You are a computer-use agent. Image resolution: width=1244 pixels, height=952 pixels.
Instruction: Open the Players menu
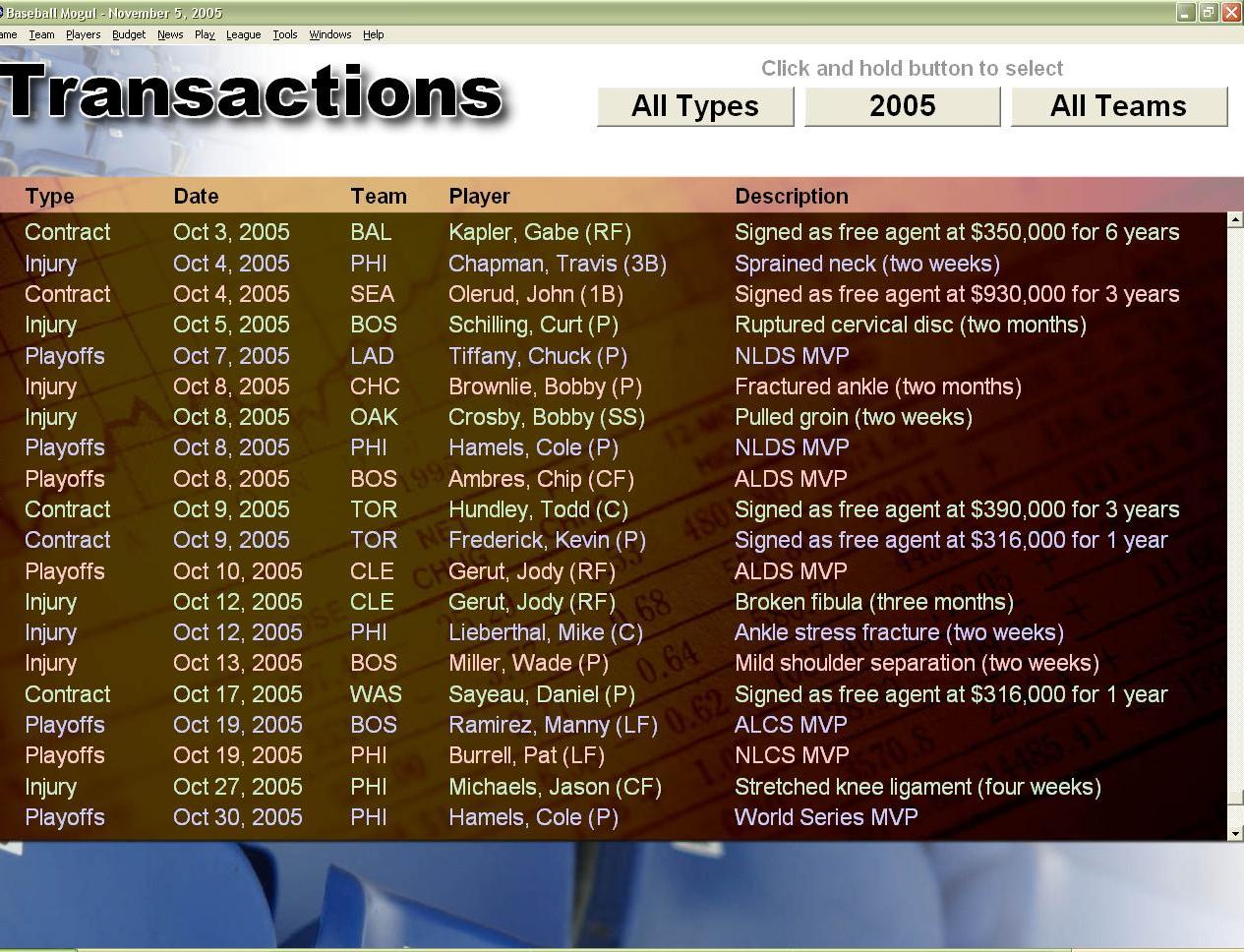click(83, 34)
